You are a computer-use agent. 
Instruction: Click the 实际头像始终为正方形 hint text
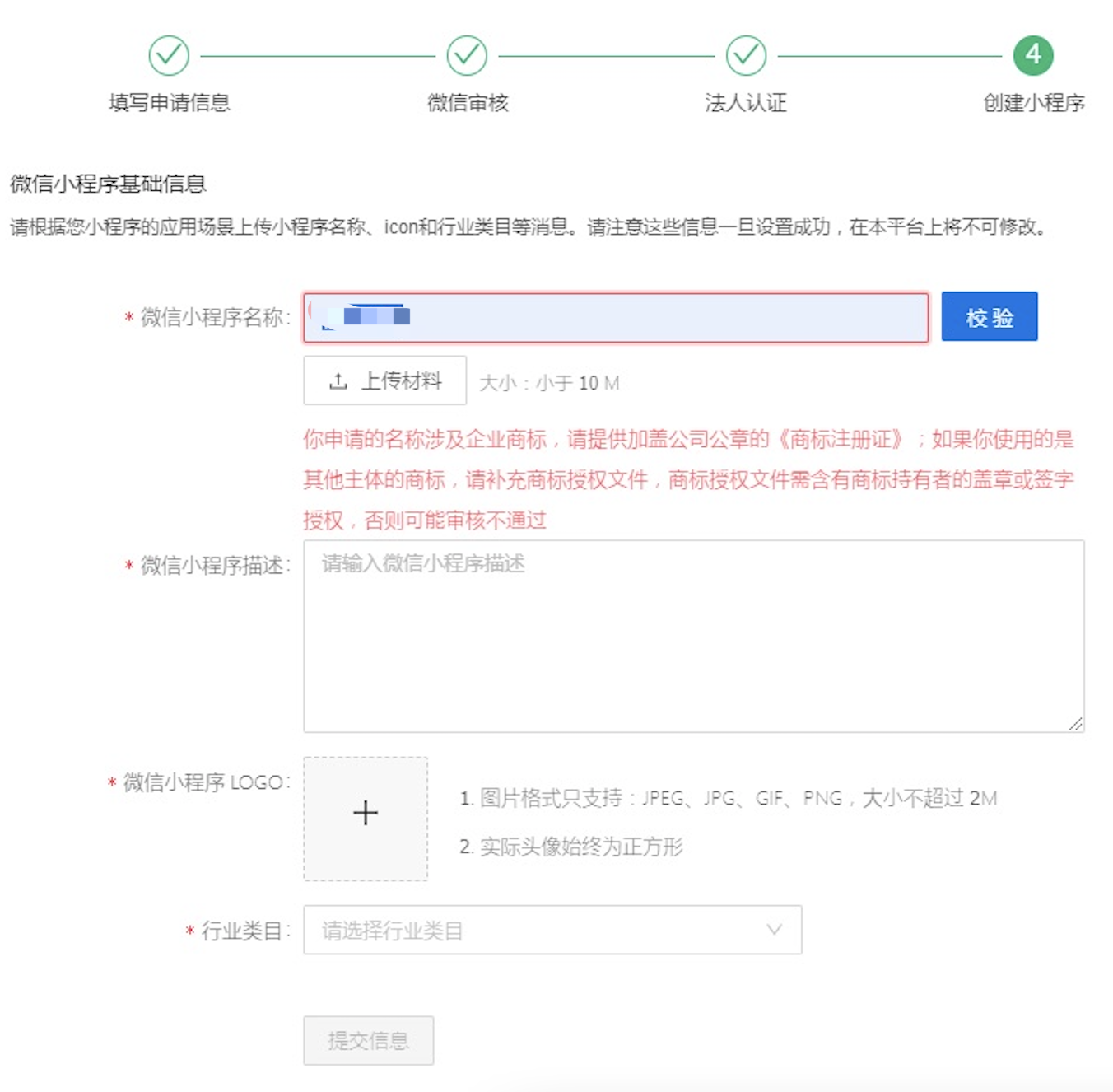571,847
